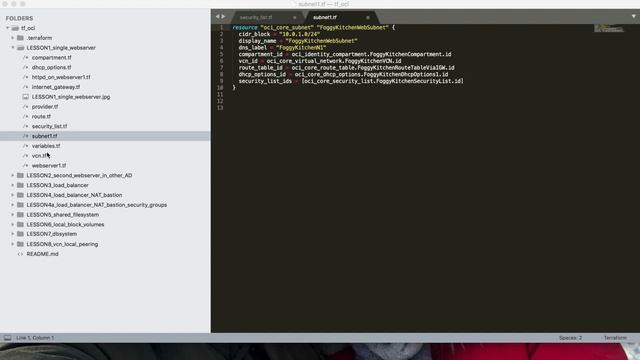
Task: Expand LESSON4a_load_balancer_NAT_bastion_security_groups arrow
Action: pyautogui.click(x=13, y=205)
